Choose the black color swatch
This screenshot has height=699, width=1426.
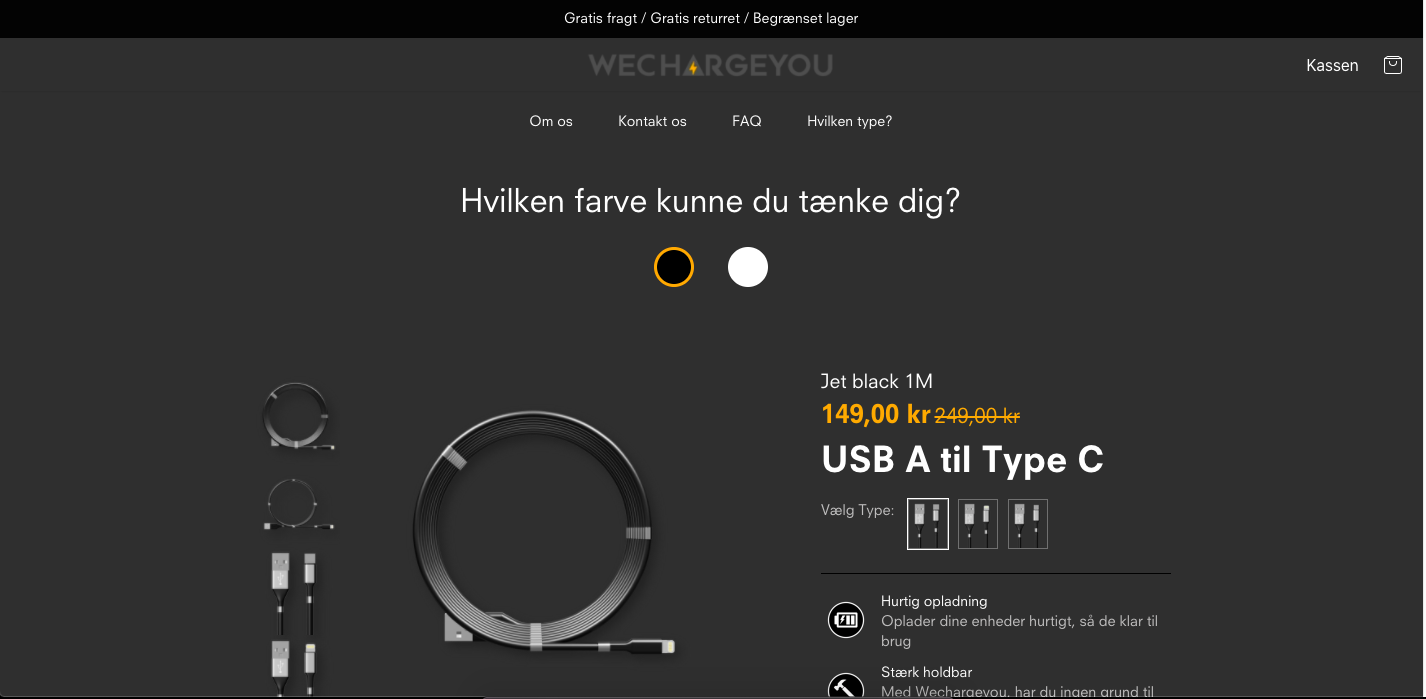tap(674, 267)
